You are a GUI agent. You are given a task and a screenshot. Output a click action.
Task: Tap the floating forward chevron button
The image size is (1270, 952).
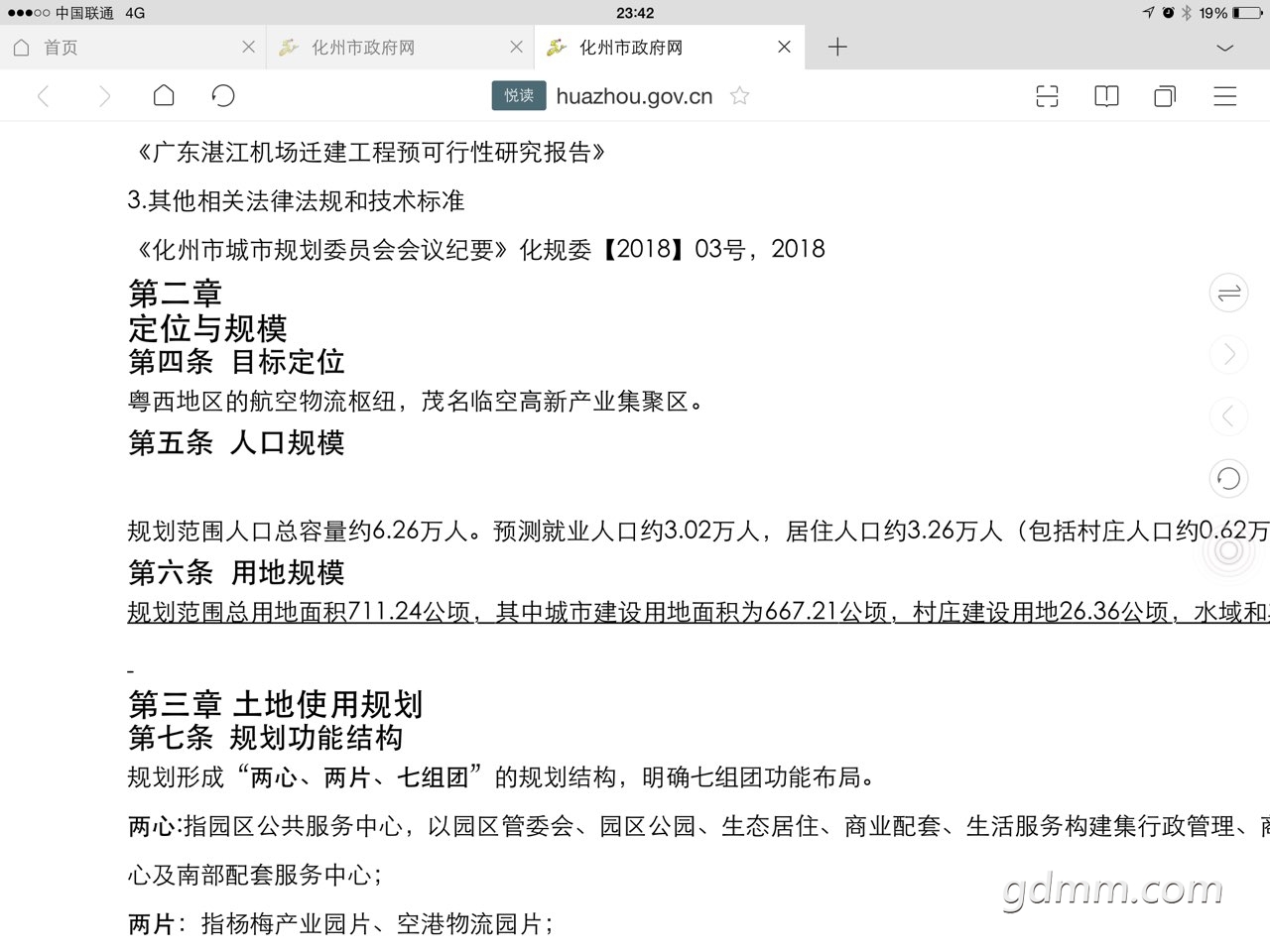tap(1228, 354)
